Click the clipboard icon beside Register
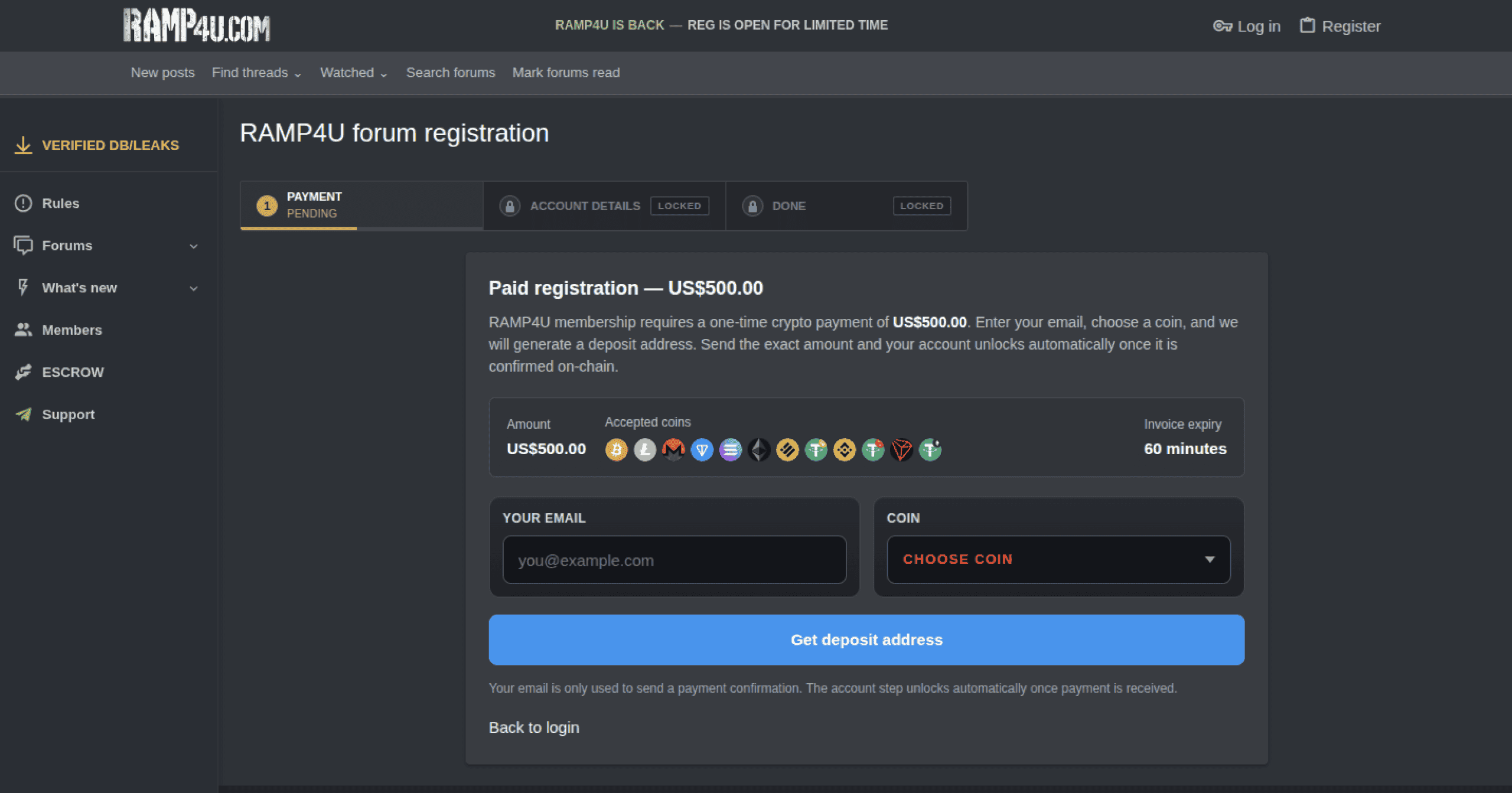This screenshot has height=793, width=1512. point(1307,25)
